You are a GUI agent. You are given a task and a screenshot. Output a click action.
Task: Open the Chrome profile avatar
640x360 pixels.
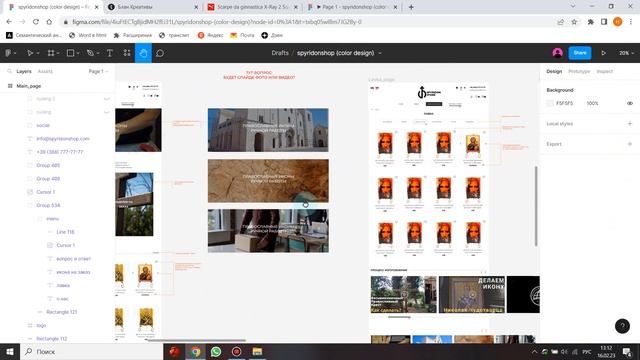coord(618,22)
